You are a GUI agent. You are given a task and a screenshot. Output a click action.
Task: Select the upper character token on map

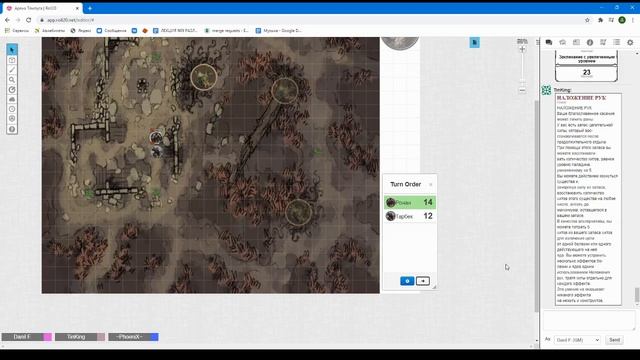(156, 138)
